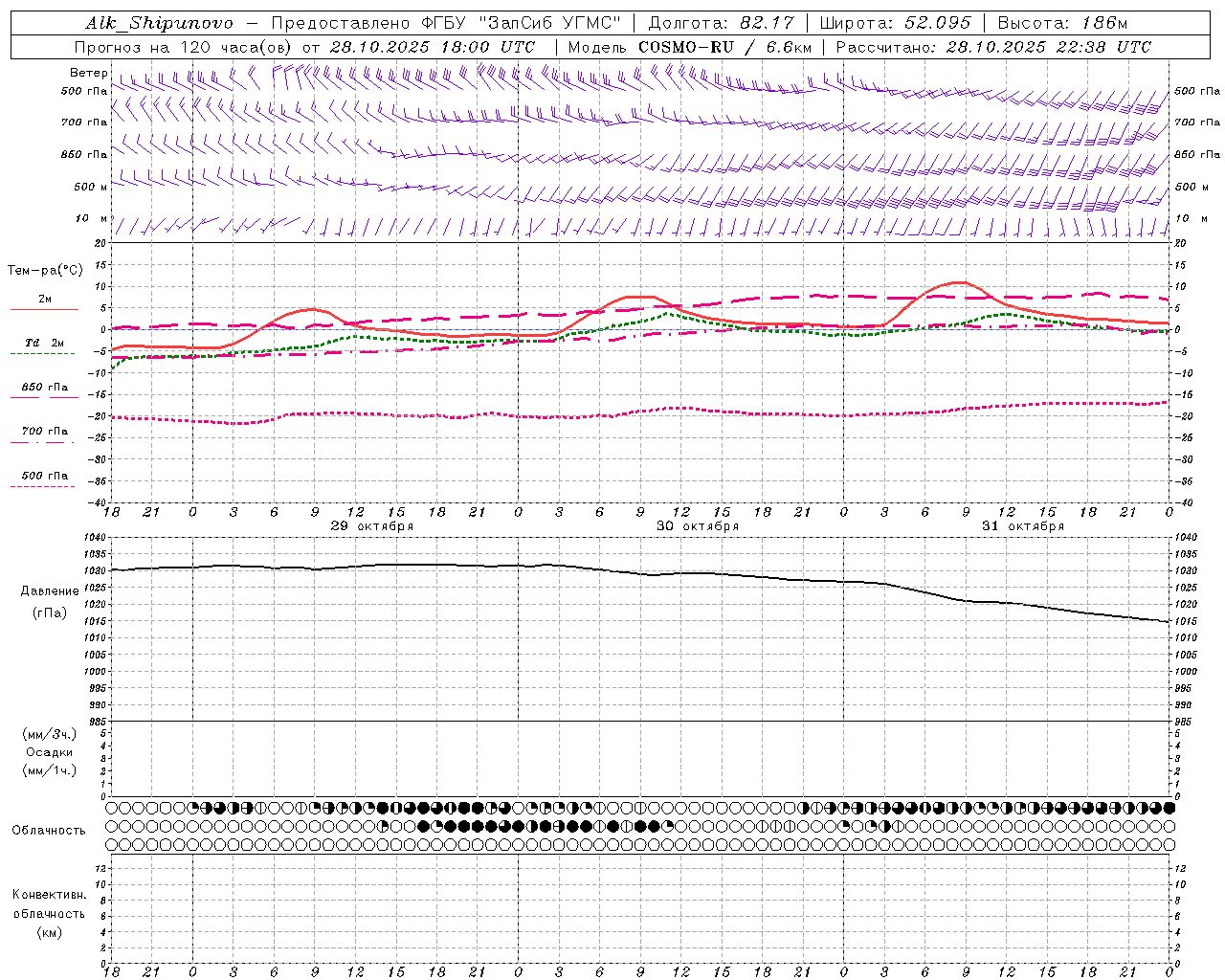
Task: Click the forecast start "28.10.2025 18:00 UTC"
Action: coord(433,47)
